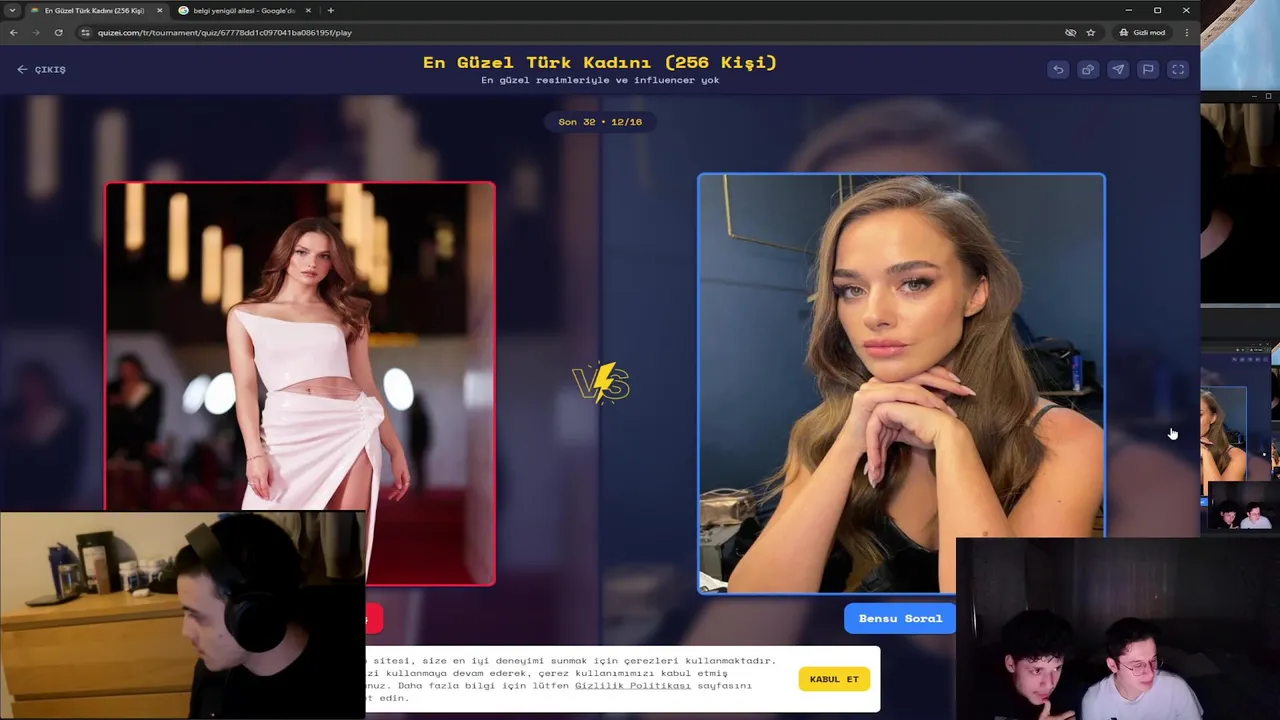Close the En Güzel Türk Kadını tab
Screen dimensions: 1280x720
pos(159,10)
